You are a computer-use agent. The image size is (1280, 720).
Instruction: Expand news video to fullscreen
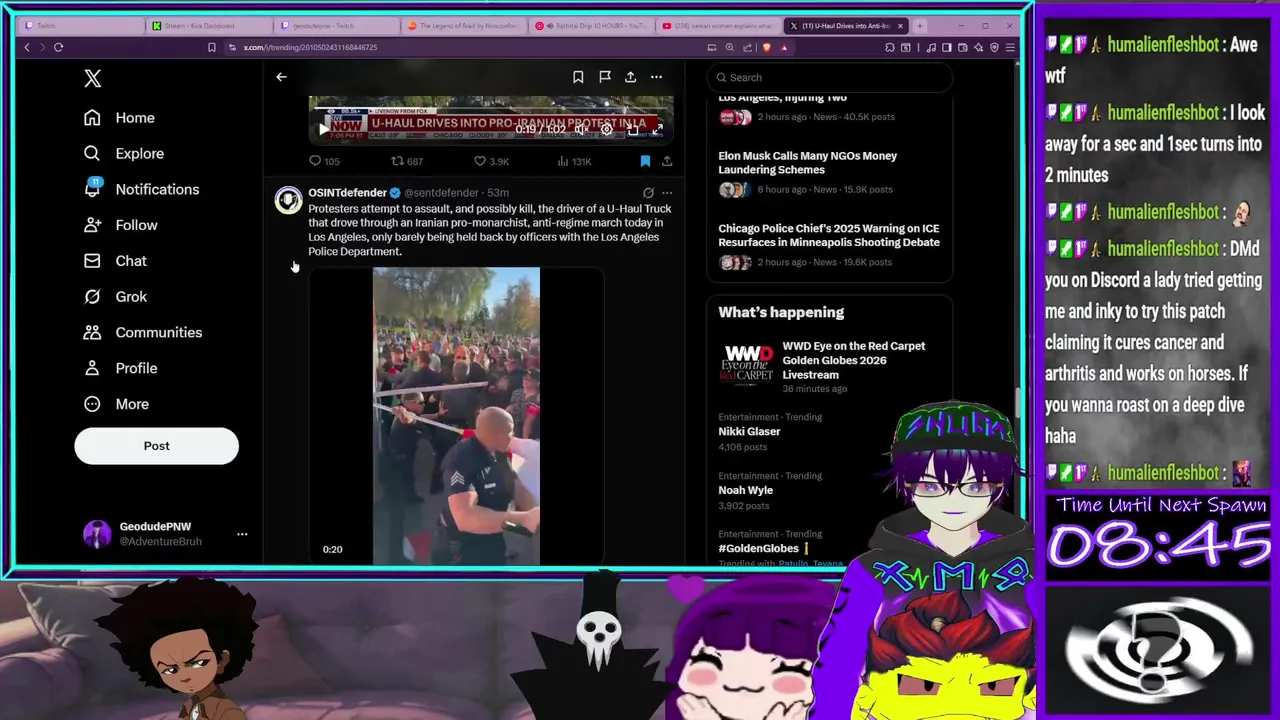click(657, 129)
